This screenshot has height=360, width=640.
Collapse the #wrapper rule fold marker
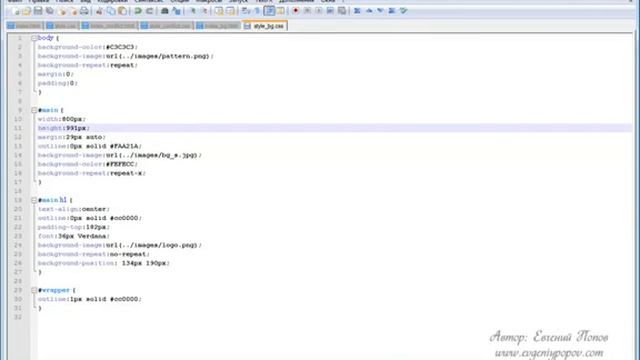34,290
